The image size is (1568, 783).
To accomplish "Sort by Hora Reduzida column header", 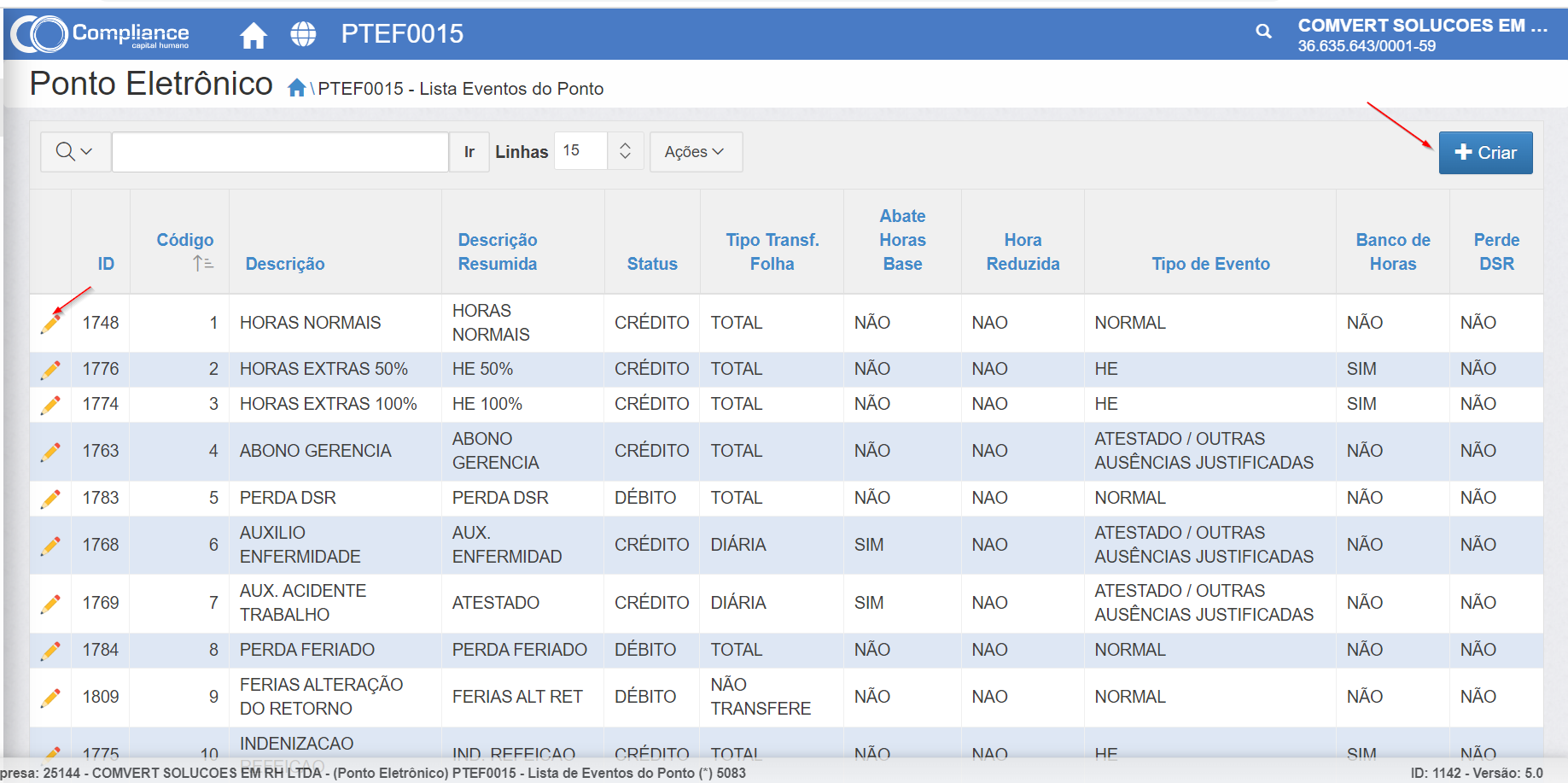I will pos(1023,252).
